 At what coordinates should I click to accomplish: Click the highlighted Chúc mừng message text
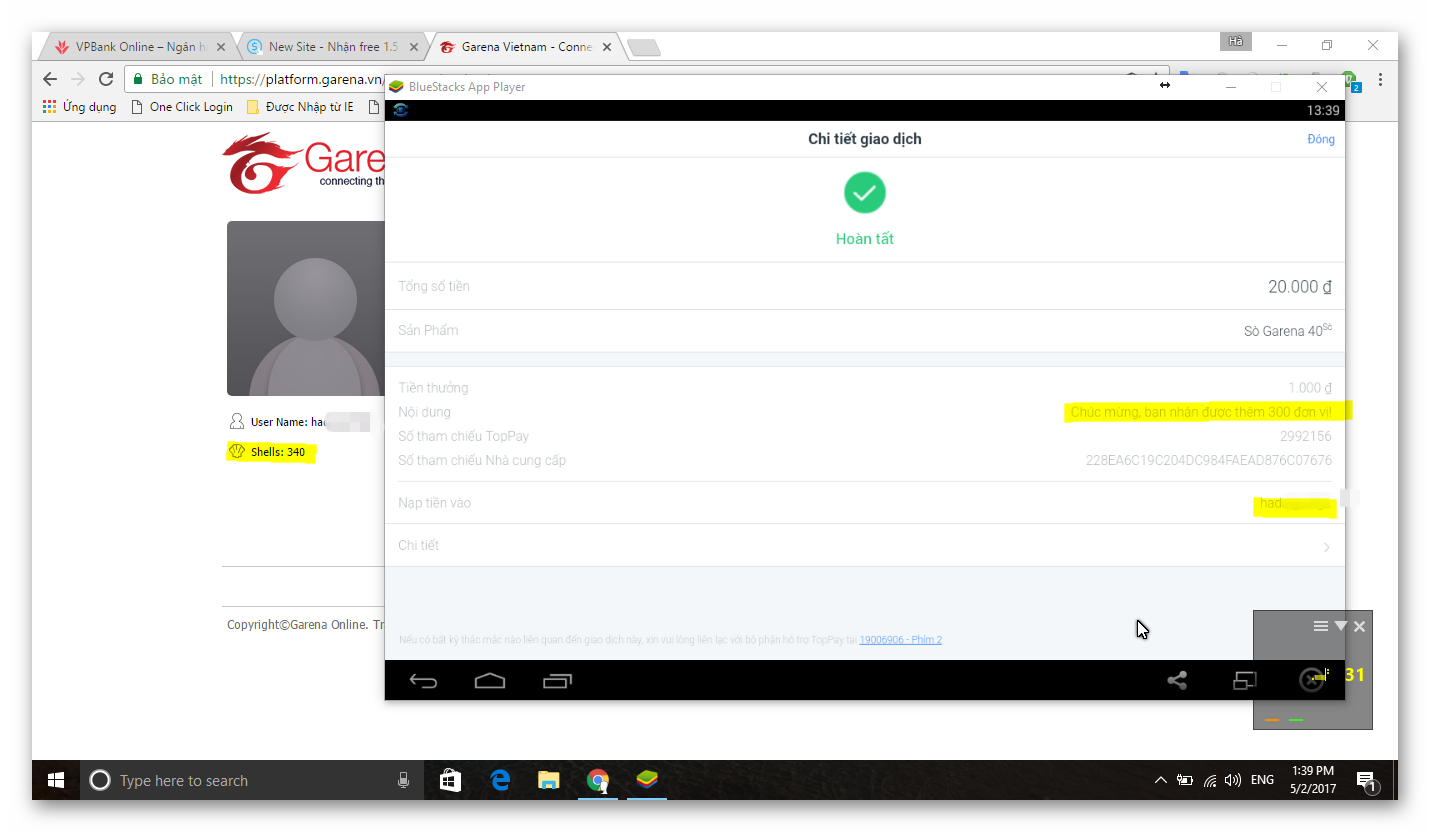click(1201, 412)
